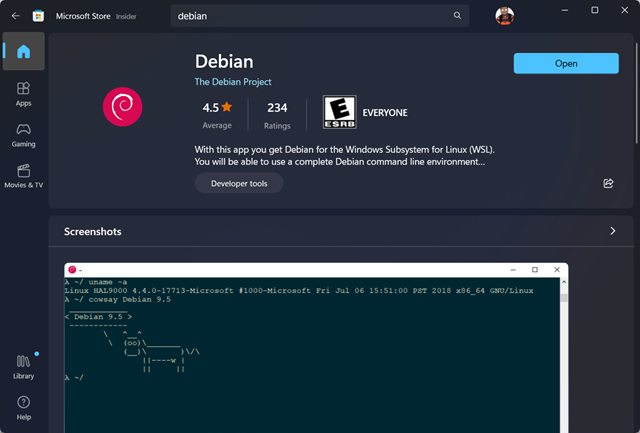Image resolution: width=640 pixels, height=433 pixels.
Task: Expand Screenshots with the chevron arrow
Action: [x=613, y=231]
